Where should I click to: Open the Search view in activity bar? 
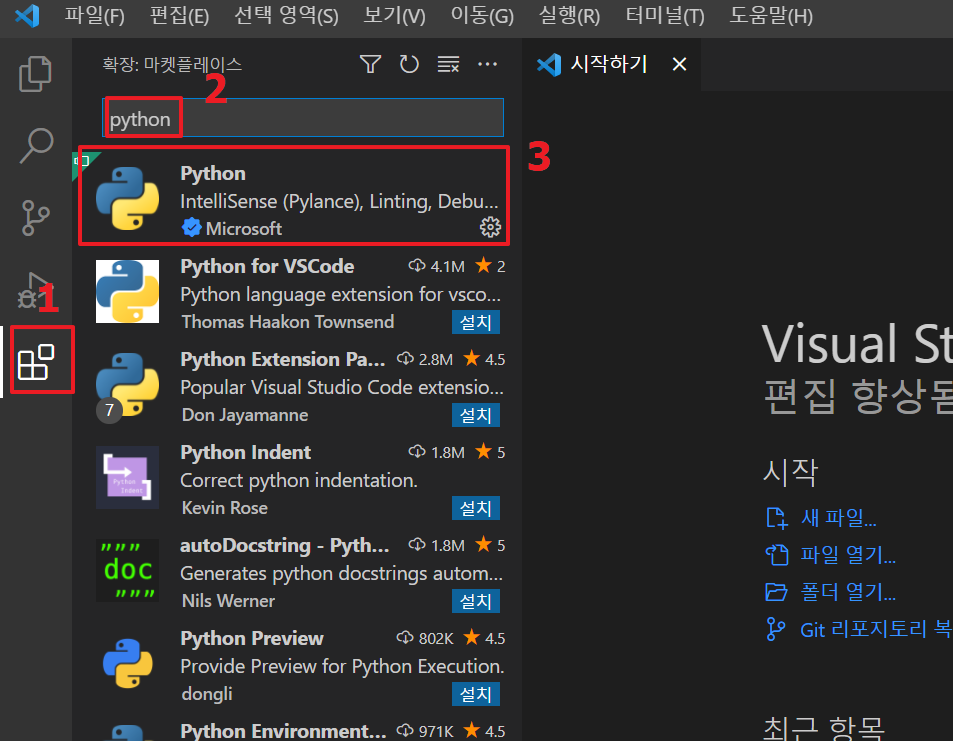pos(36,145)
